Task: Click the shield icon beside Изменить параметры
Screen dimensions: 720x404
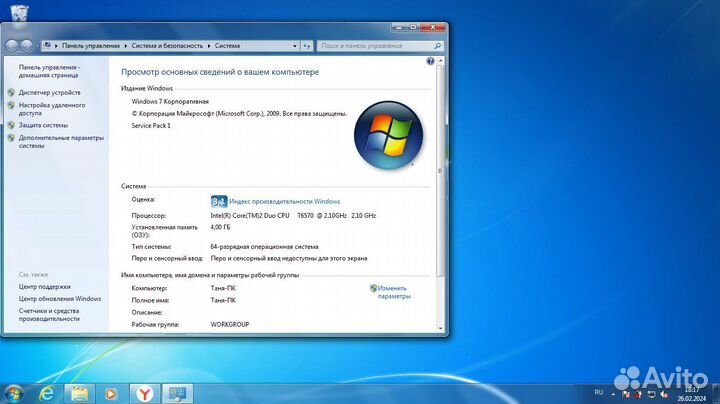Action: pos(373,288)
